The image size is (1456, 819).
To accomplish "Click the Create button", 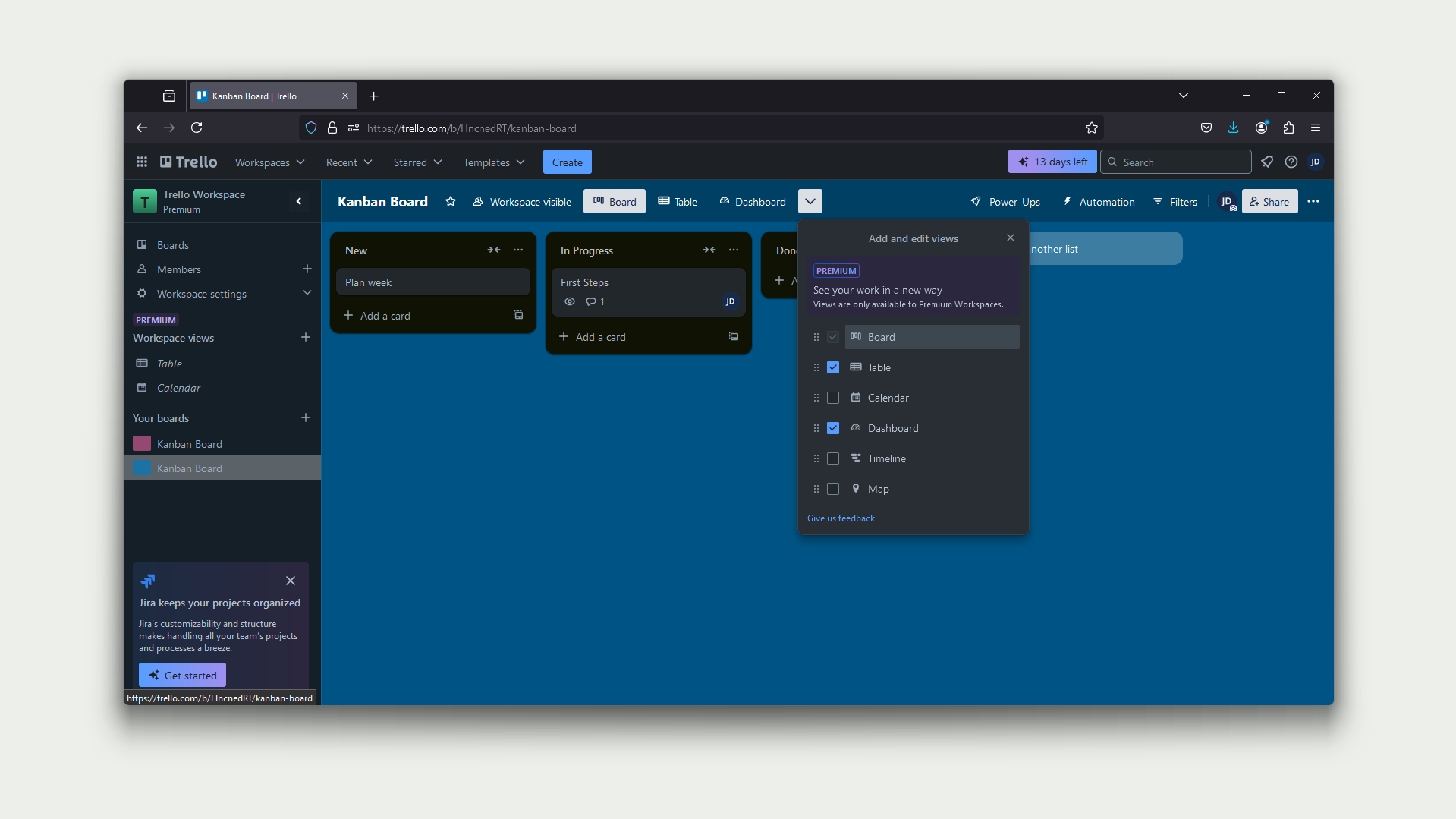I will (x=568, y=162).
